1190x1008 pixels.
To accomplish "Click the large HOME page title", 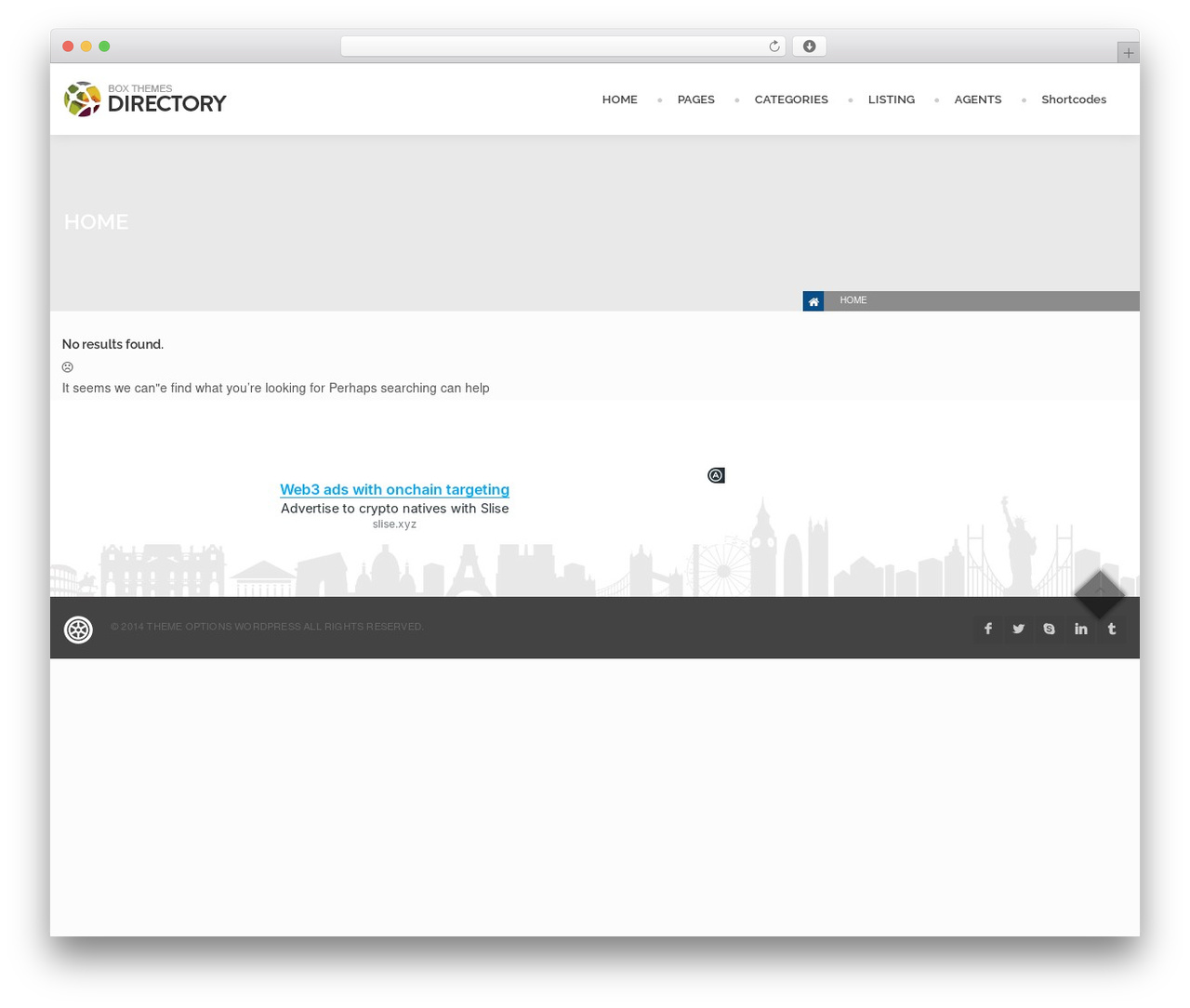I will (96, 221).
